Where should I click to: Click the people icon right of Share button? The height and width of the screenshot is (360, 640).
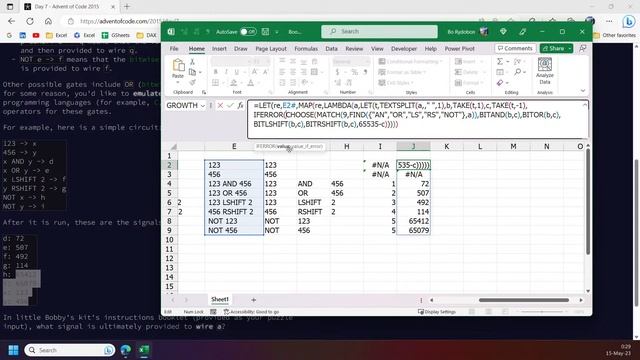pos(582,48)
